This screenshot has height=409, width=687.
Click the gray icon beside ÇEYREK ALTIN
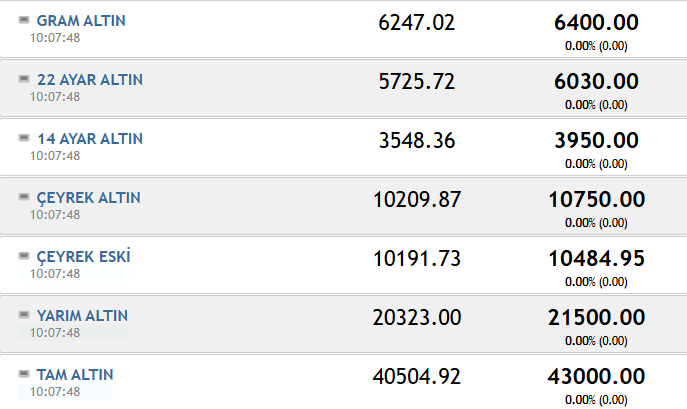point(24,197)
